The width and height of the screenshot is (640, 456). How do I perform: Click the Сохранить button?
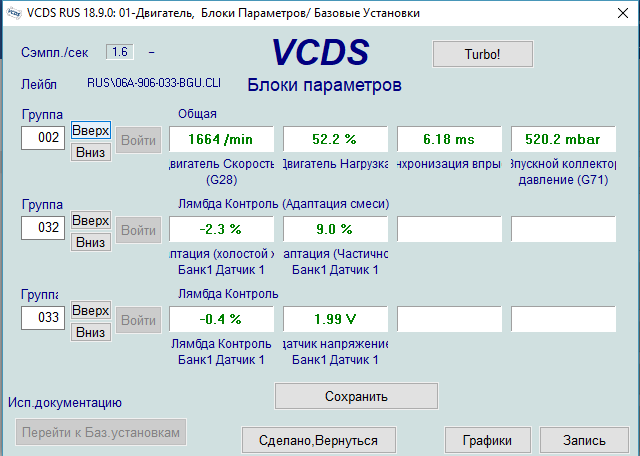[x=356, y=396]
